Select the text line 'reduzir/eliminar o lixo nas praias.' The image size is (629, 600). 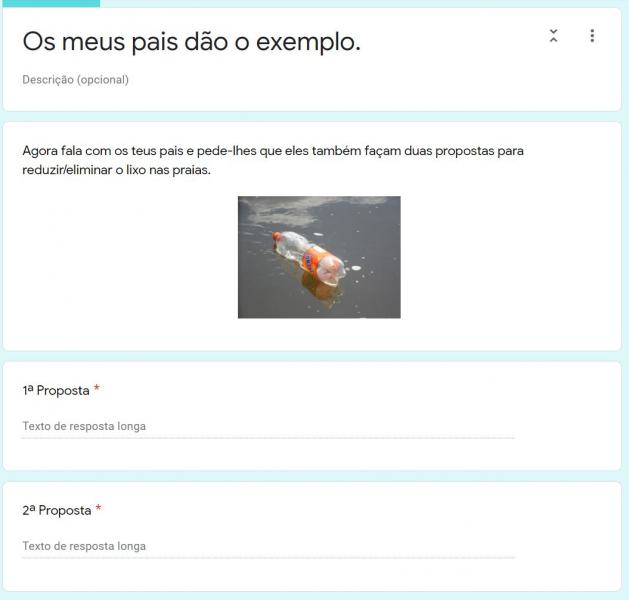pos(116,170)
